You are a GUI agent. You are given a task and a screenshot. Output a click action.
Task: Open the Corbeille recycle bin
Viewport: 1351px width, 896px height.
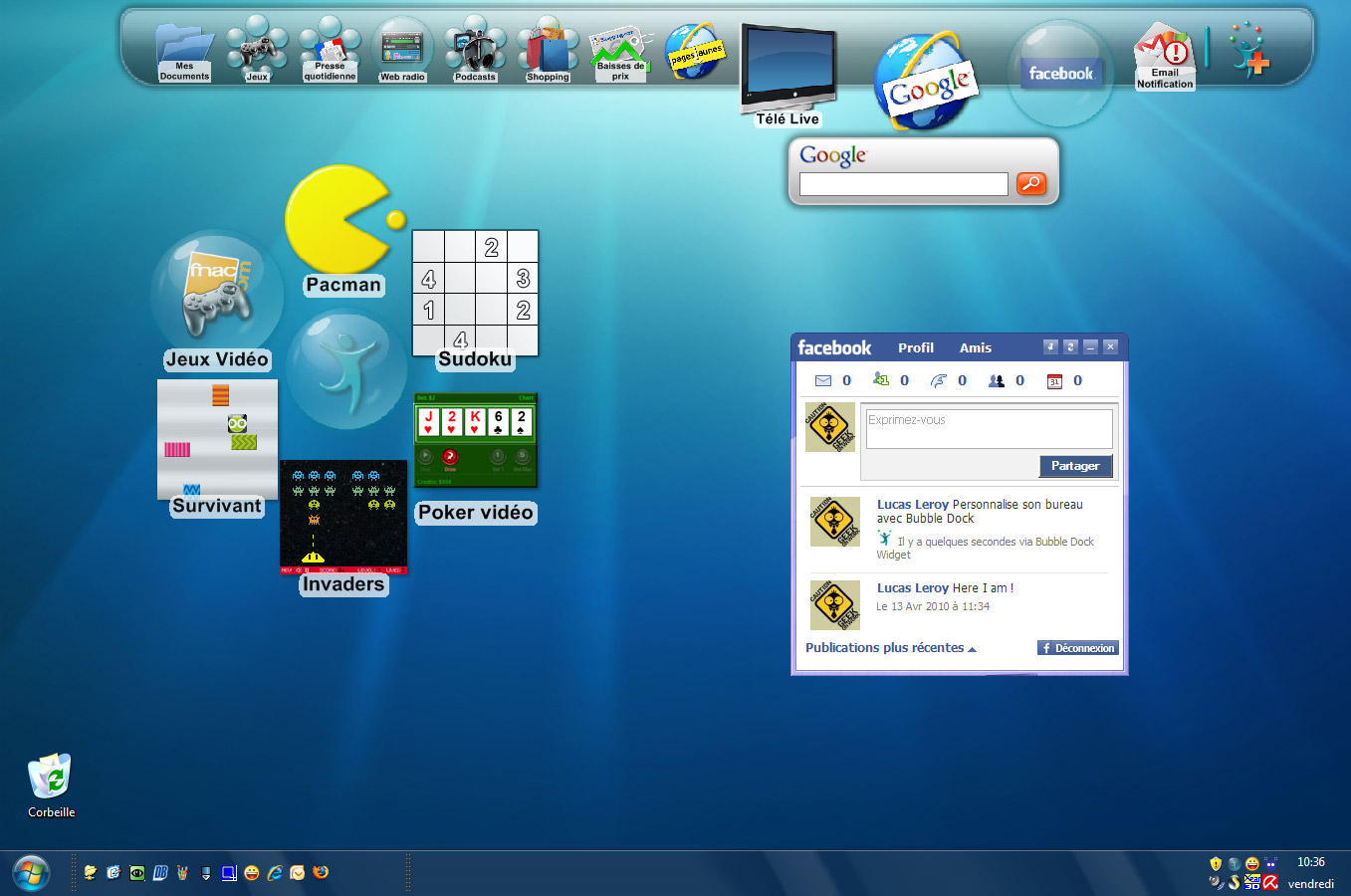point(51,784)
